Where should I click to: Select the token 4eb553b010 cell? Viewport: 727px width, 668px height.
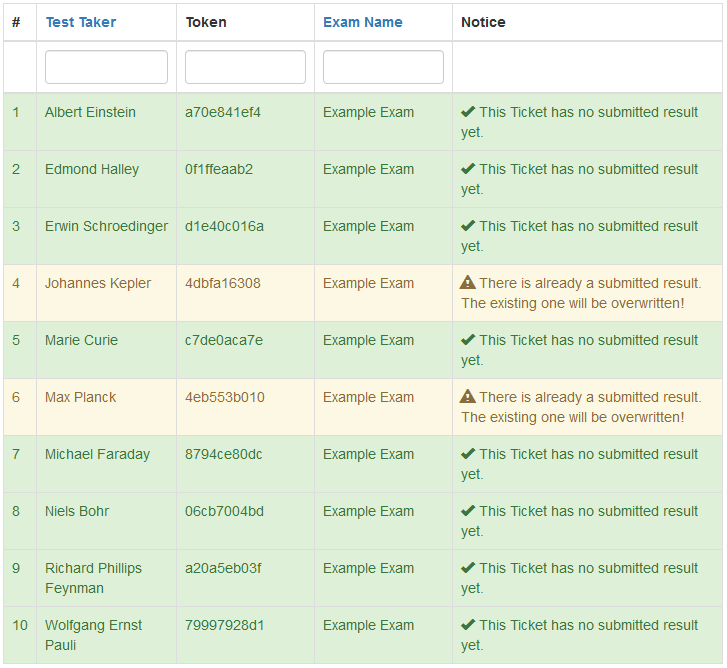pyautogui.click(x=245, y=407)
